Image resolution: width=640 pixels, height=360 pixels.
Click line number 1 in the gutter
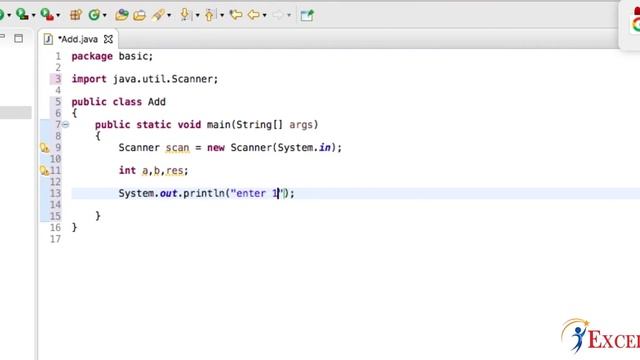58,56
